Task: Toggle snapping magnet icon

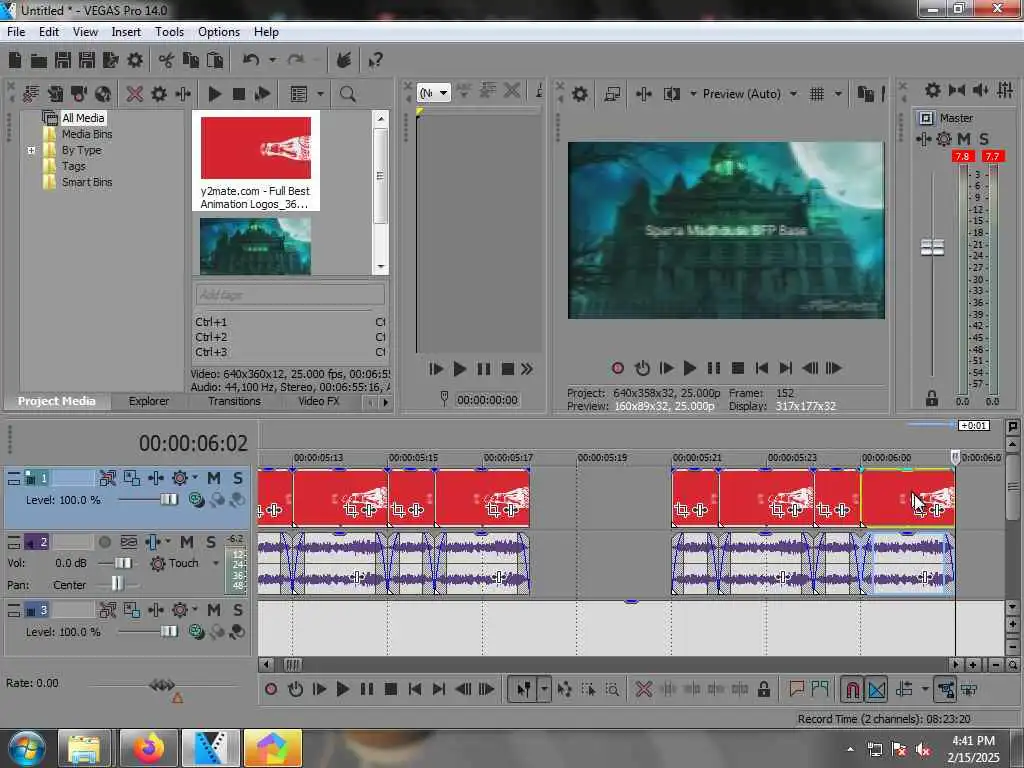Action: [852, 689]
